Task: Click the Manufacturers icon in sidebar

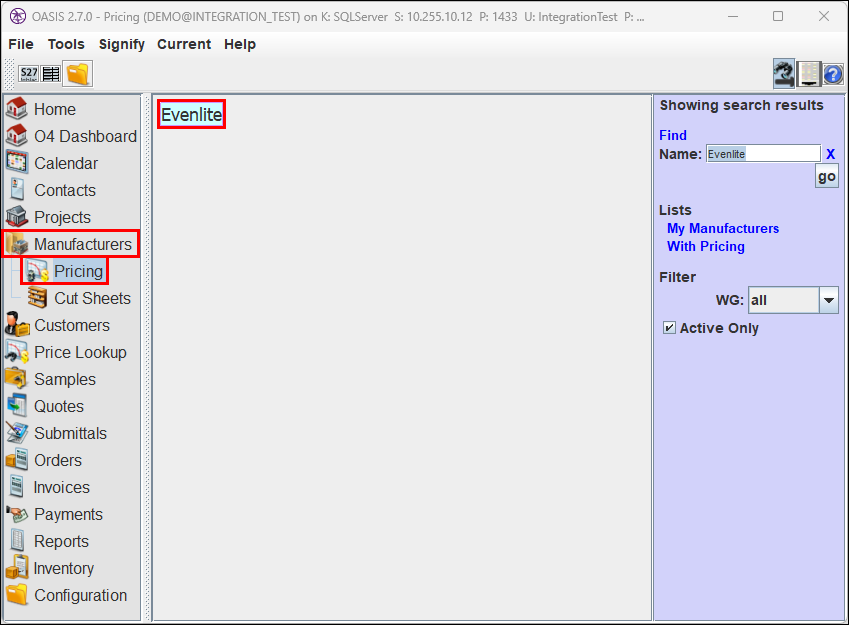Action: pyautogui.click(x=17, y=244)
